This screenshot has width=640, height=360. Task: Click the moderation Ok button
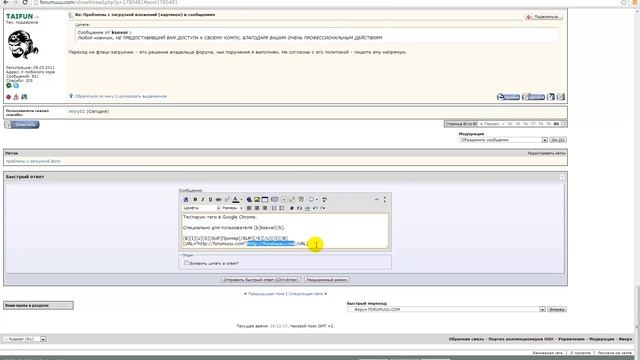[x=558, y=140]
